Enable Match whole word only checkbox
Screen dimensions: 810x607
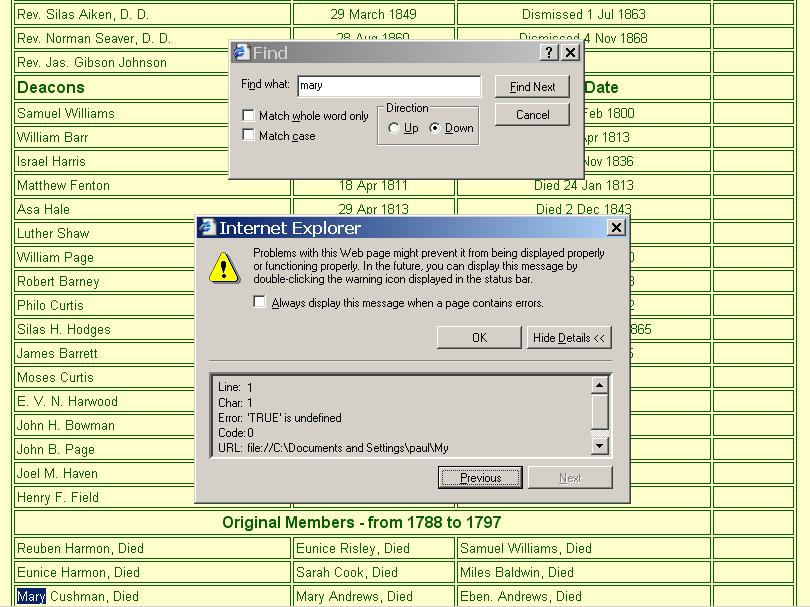click(x=249, y=116)
